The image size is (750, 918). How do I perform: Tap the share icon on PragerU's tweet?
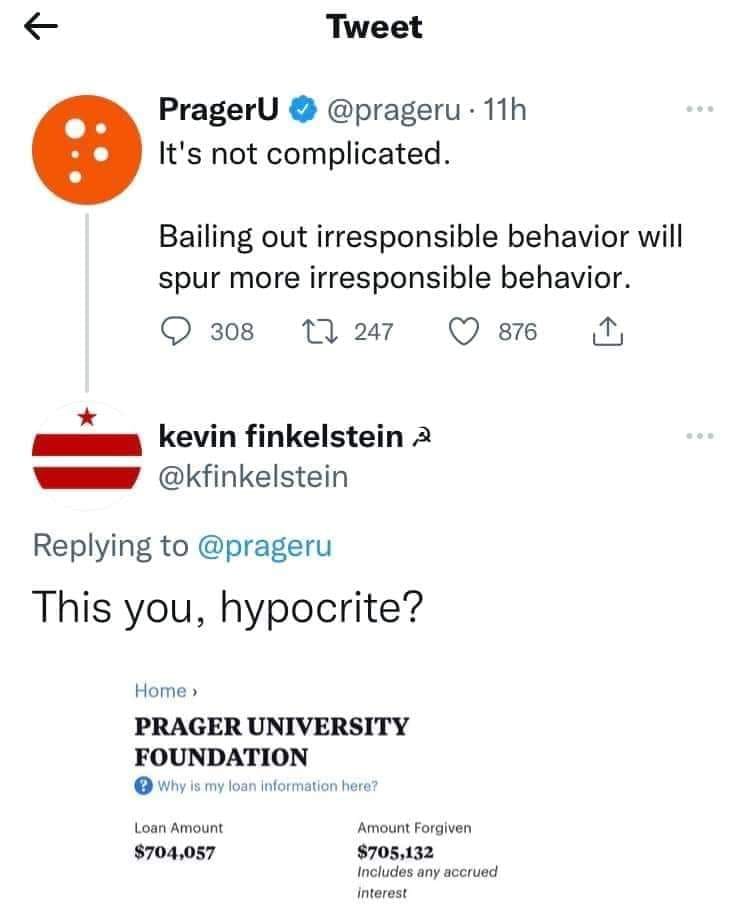pos(608,332)
